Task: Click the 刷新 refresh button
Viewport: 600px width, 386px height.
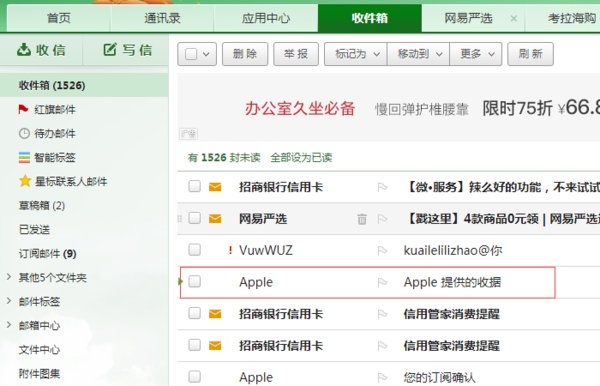Action: coord(530,54)
